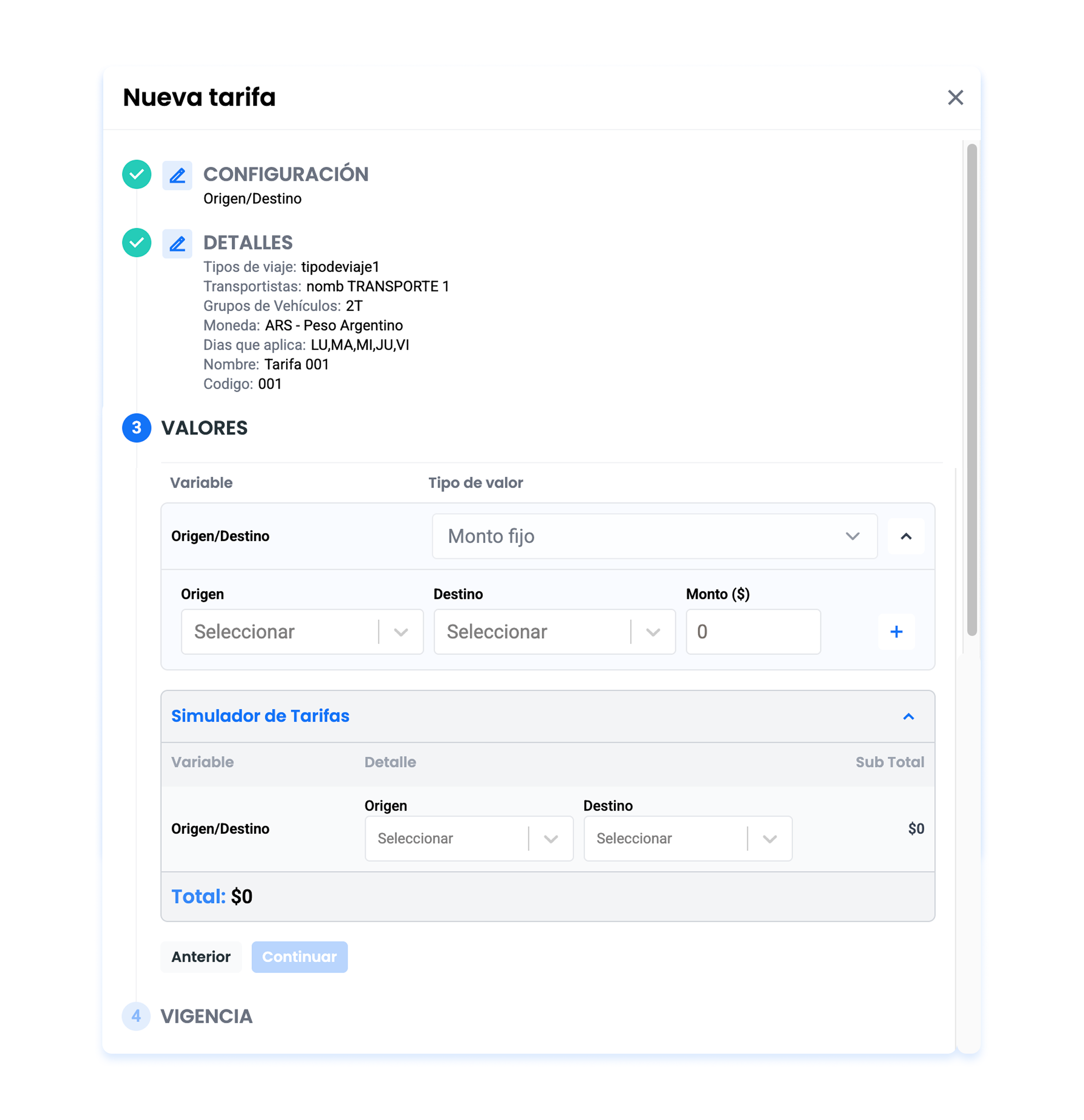Image resolution: width=1084 pixels, height=1120 pixels.
Task: Click the 'LU,MA,MI,JU,VI' days value
Action: (360, 344)
